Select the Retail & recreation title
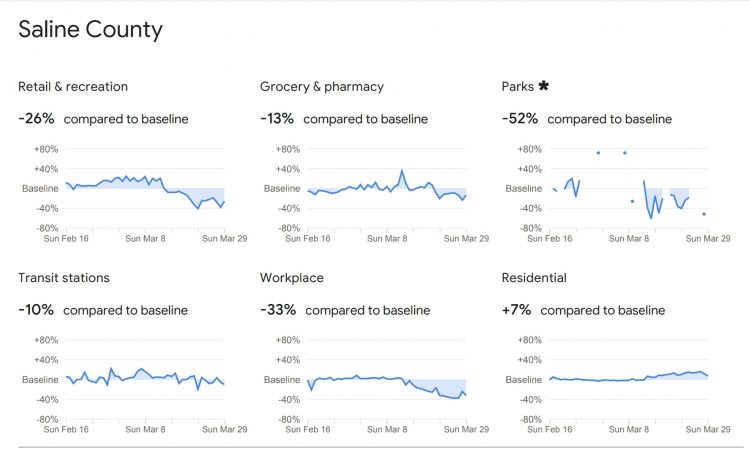Image resolution: width=750 pixels, height=456 pixels. pos(73,87)
